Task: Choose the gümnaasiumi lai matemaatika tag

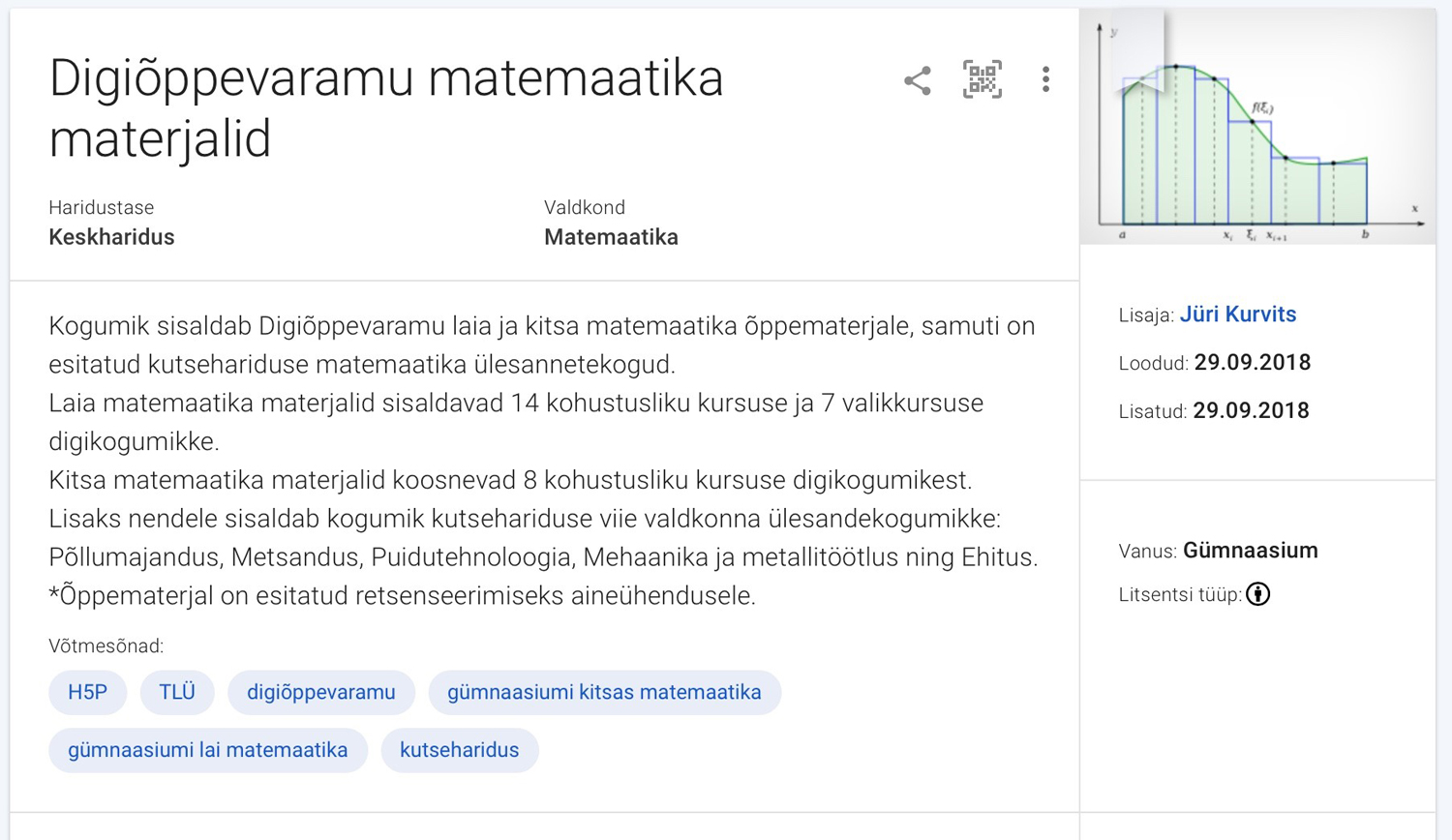Action: coord(207,750)
